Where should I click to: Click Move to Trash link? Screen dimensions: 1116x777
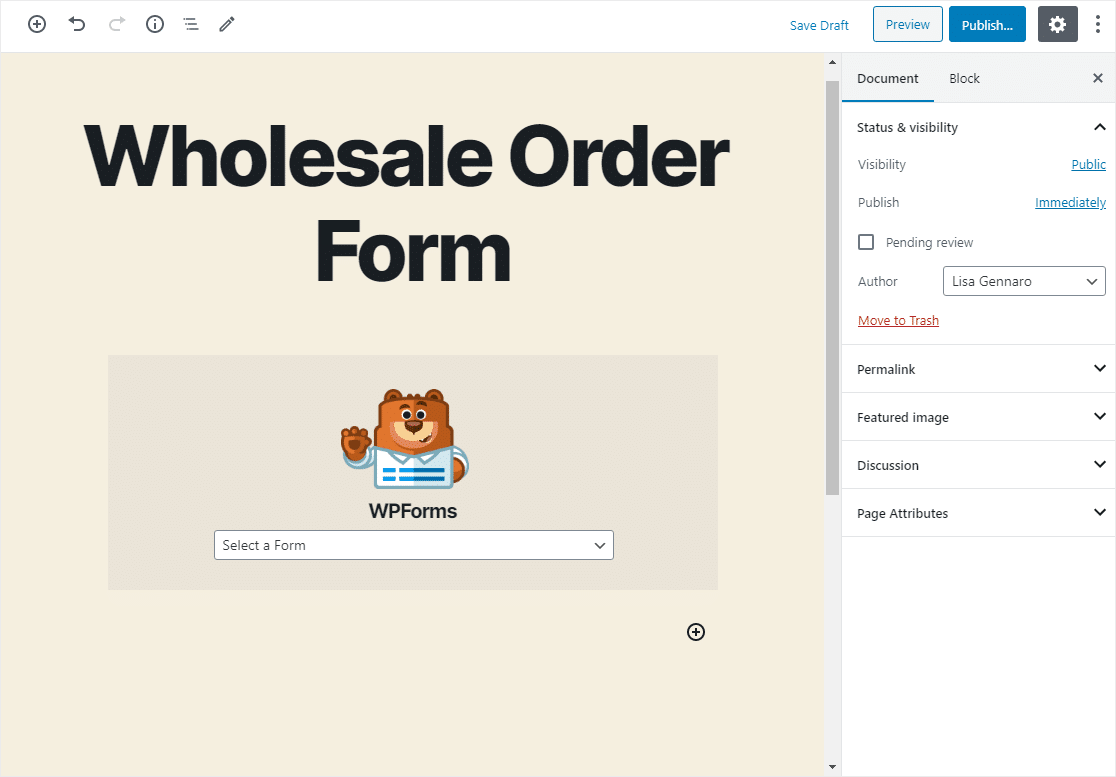point(898,320)
